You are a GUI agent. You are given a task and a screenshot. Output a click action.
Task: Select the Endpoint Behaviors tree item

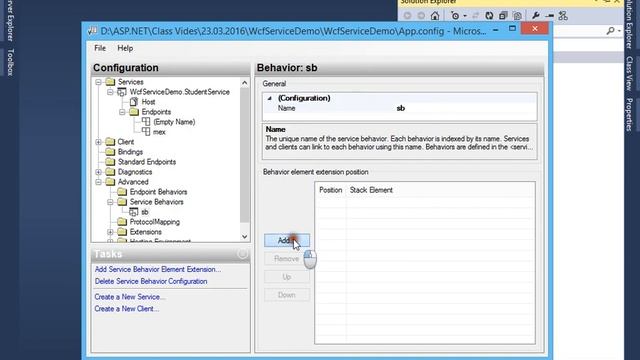coord(158,192)
